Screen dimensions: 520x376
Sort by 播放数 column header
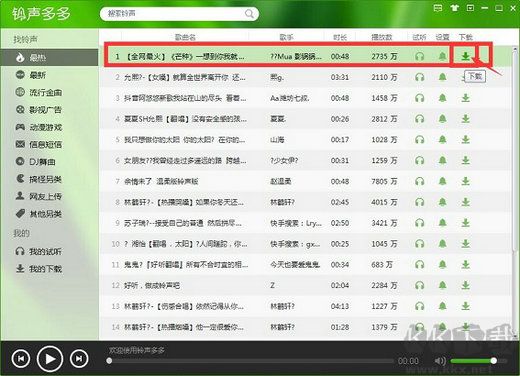(382, 37)
